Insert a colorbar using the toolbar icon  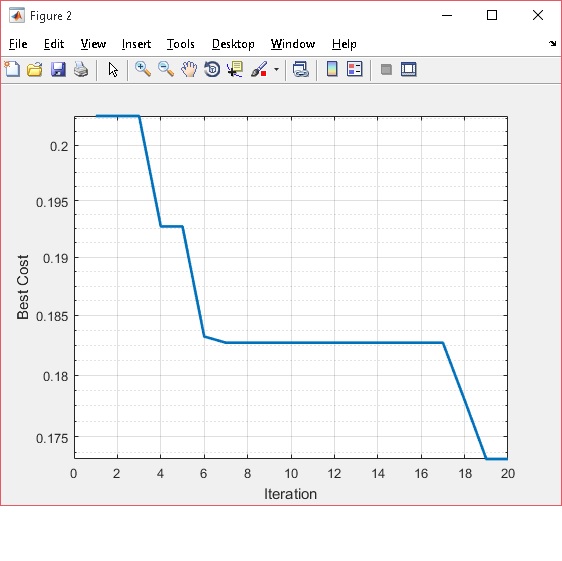pyautogui.click(x=332, y=69)
